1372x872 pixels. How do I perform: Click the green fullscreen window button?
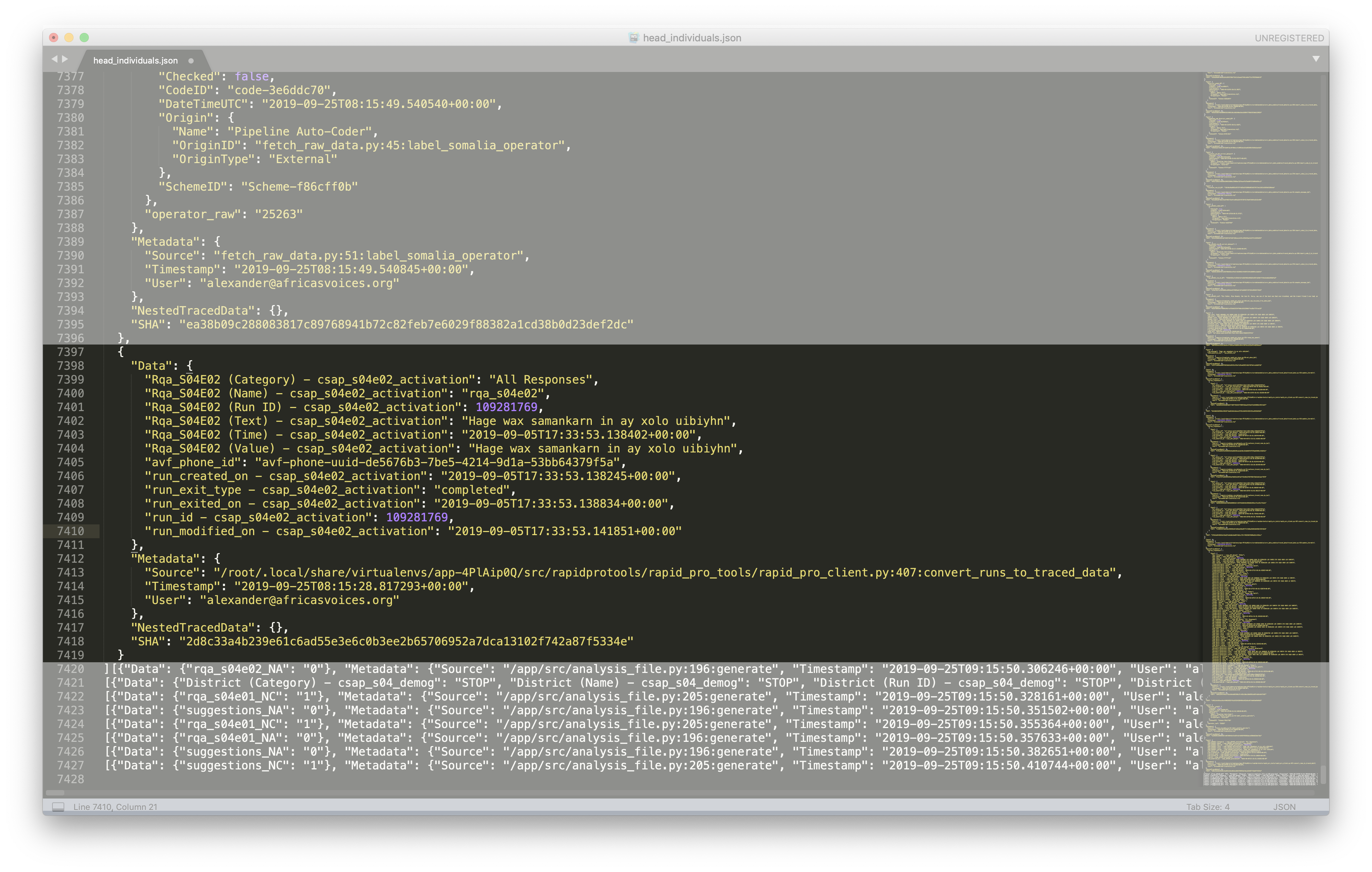tap(84, 38)
